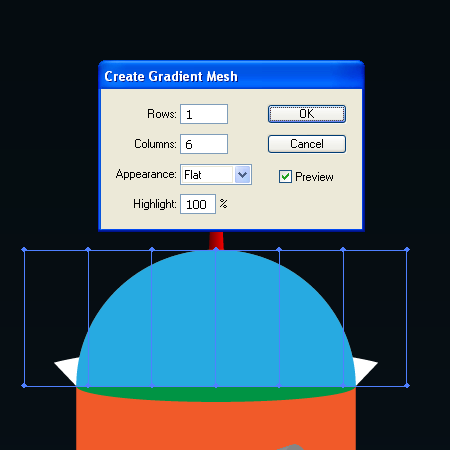Click the red antenna shape

pyautogui.click(x=216, y=241)
